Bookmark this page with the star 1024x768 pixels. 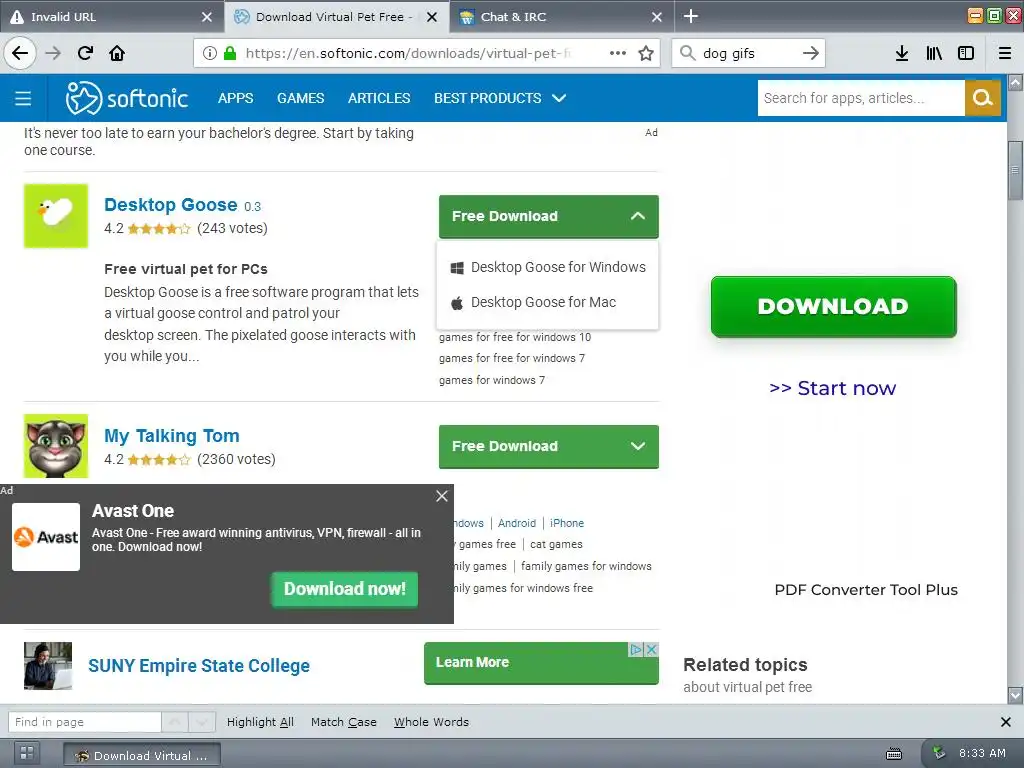(x=646, y=53)
